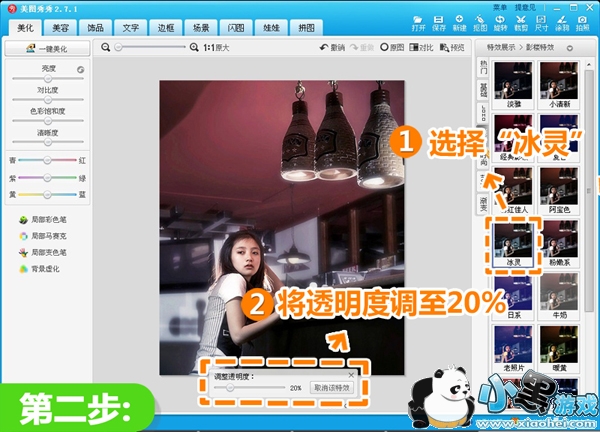The height and width of the screenshot is (432, 600).
Task: Expand the 特效展示 effects panel dropdown arrow
Action: pyautogui.click(x=568, y=47)
